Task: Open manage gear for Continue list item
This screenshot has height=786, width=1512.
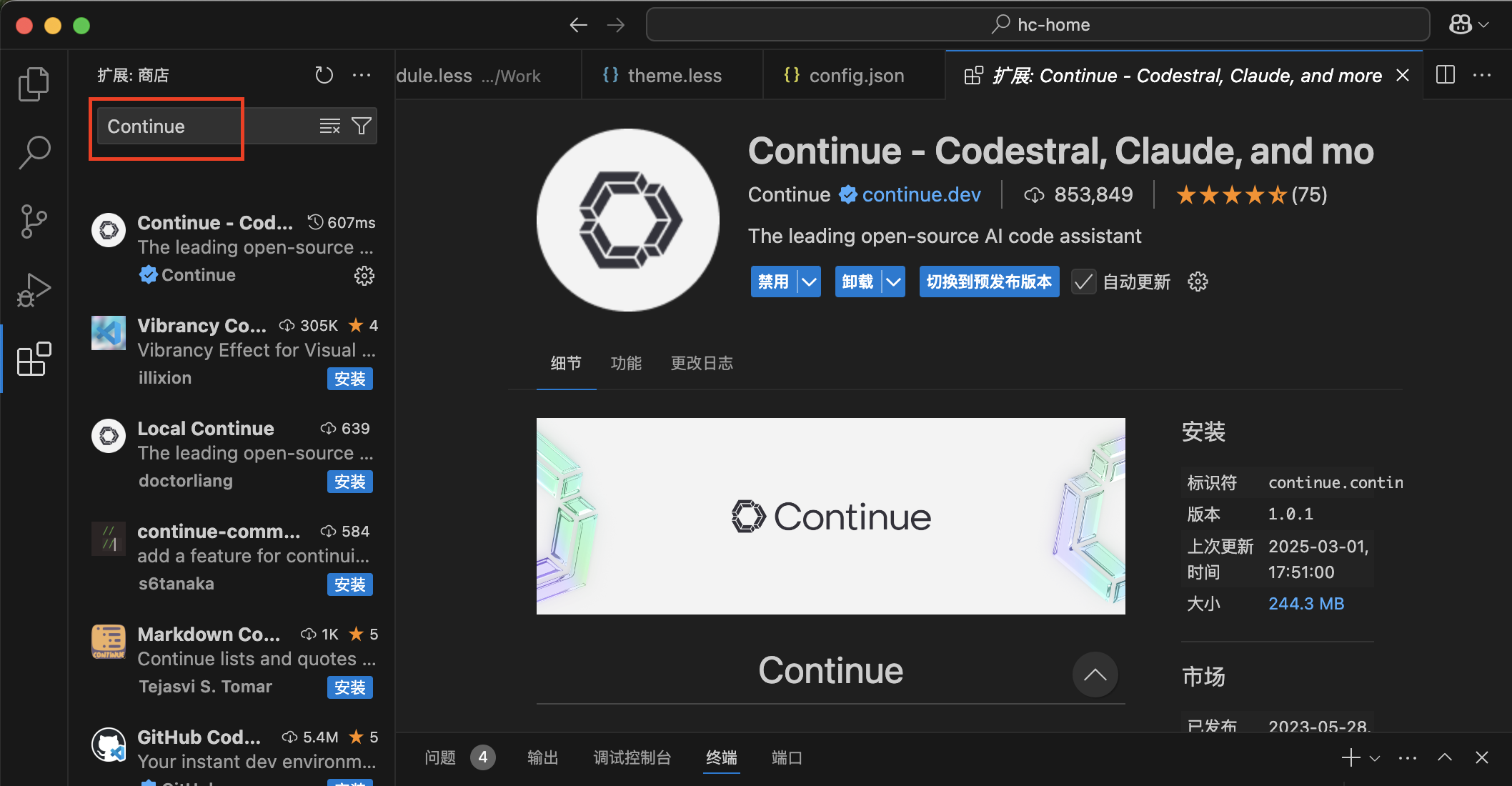Action: [364, 276]
